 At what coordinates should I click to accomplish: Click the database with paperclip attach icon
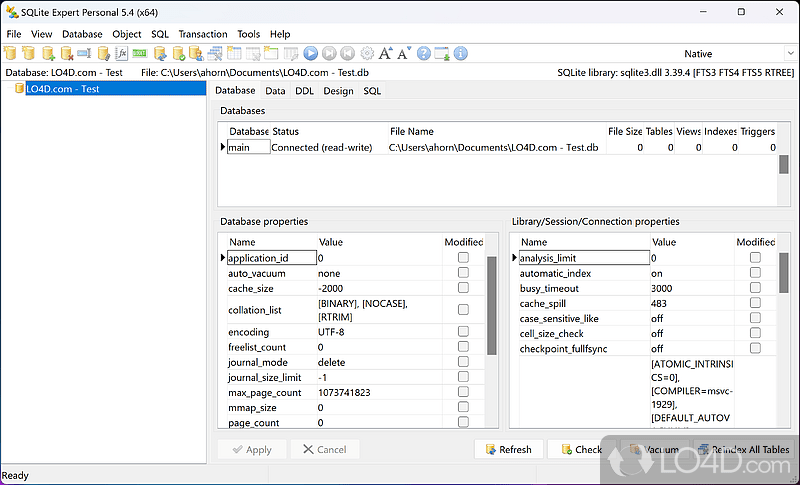pyautogui.click(x=104, y=53)
